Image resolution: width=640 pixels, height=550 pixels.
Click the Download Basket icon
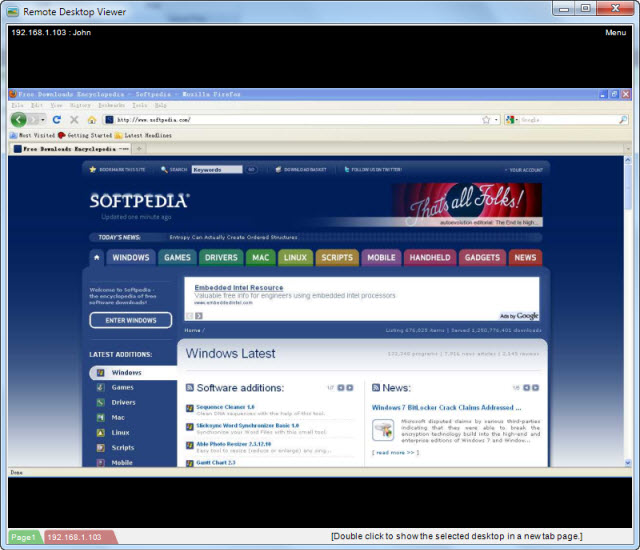pyautogui.click(x=278, y=169)
